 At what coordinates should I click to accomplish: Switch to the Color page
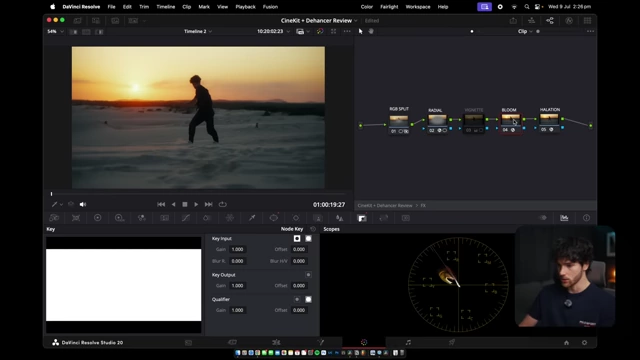coord(364,342)
